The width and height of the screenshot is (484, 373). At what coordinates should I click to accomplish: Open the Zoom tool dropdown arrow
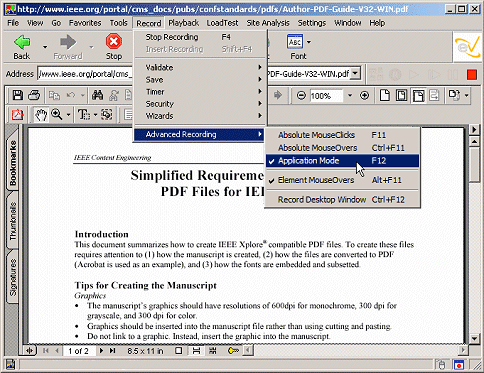pos(68,115)
